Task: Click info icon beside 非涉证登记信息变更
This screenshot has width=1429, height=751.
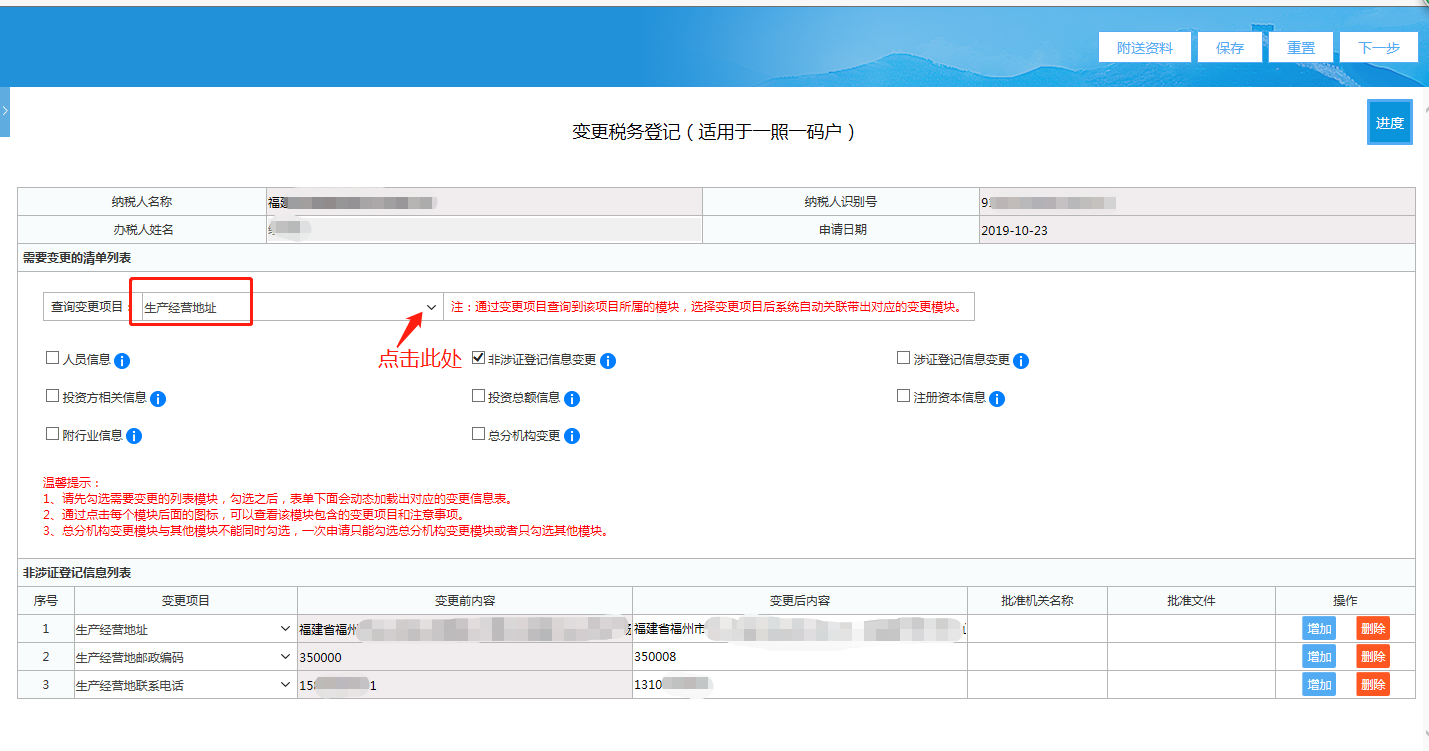Action: tap(608, 361)
